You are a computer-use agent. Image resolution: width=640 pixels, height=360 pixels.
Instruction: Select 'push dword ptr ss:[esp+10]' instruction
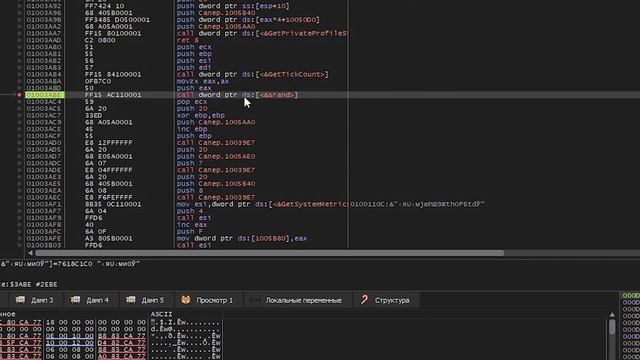pyautogui.click(x=233, y=6)
